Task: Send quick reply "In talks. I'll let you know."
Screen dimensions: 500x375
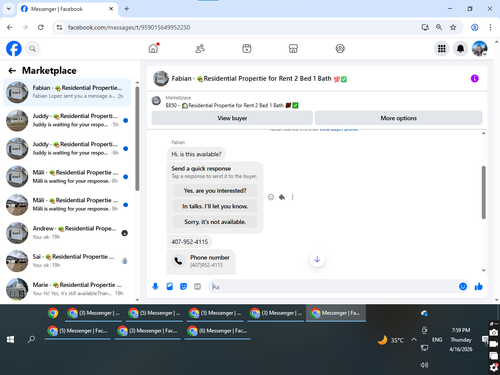Action: [215, 206]
